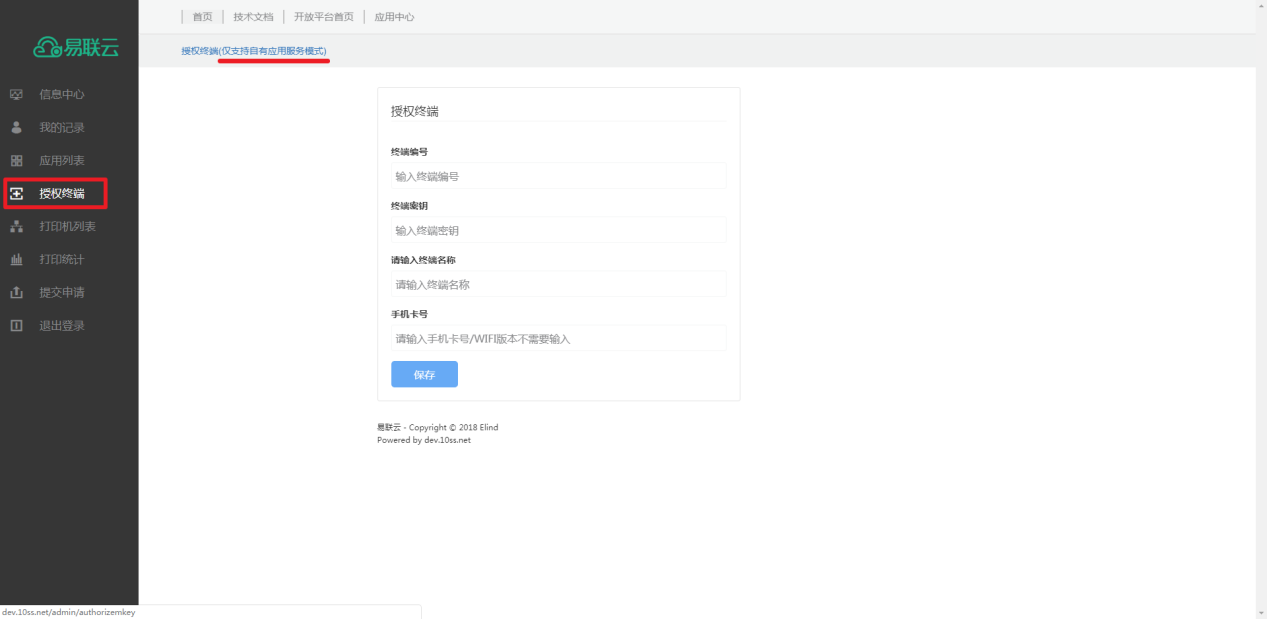This screenshot has width=1267, height=619.
Task: Open 打印统计 in the sidebar
Action: 62,260
